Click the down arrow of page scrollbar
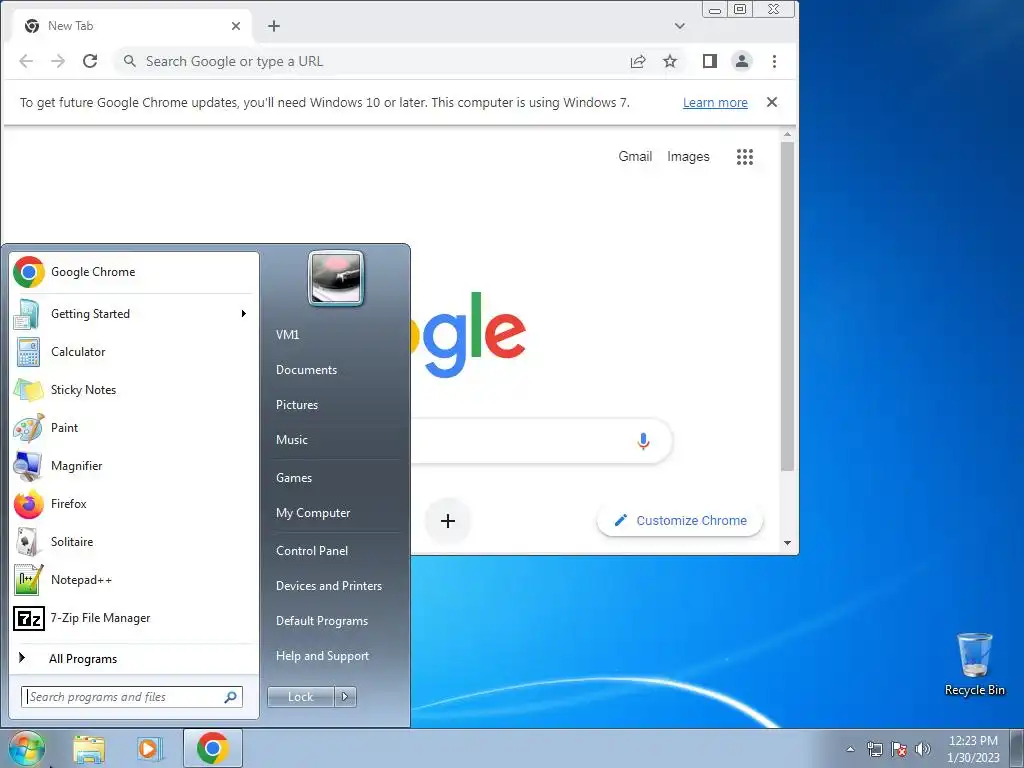The width and height of the screenshot is (1024, 768). (788, 543)
